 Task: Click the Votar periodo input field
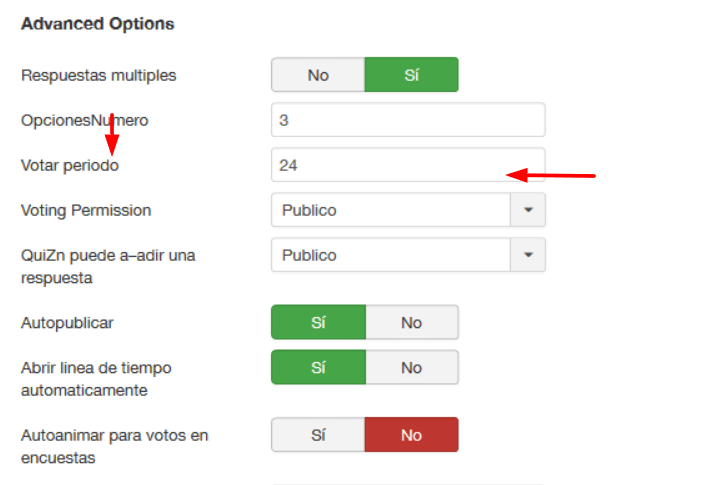point(408,165)
